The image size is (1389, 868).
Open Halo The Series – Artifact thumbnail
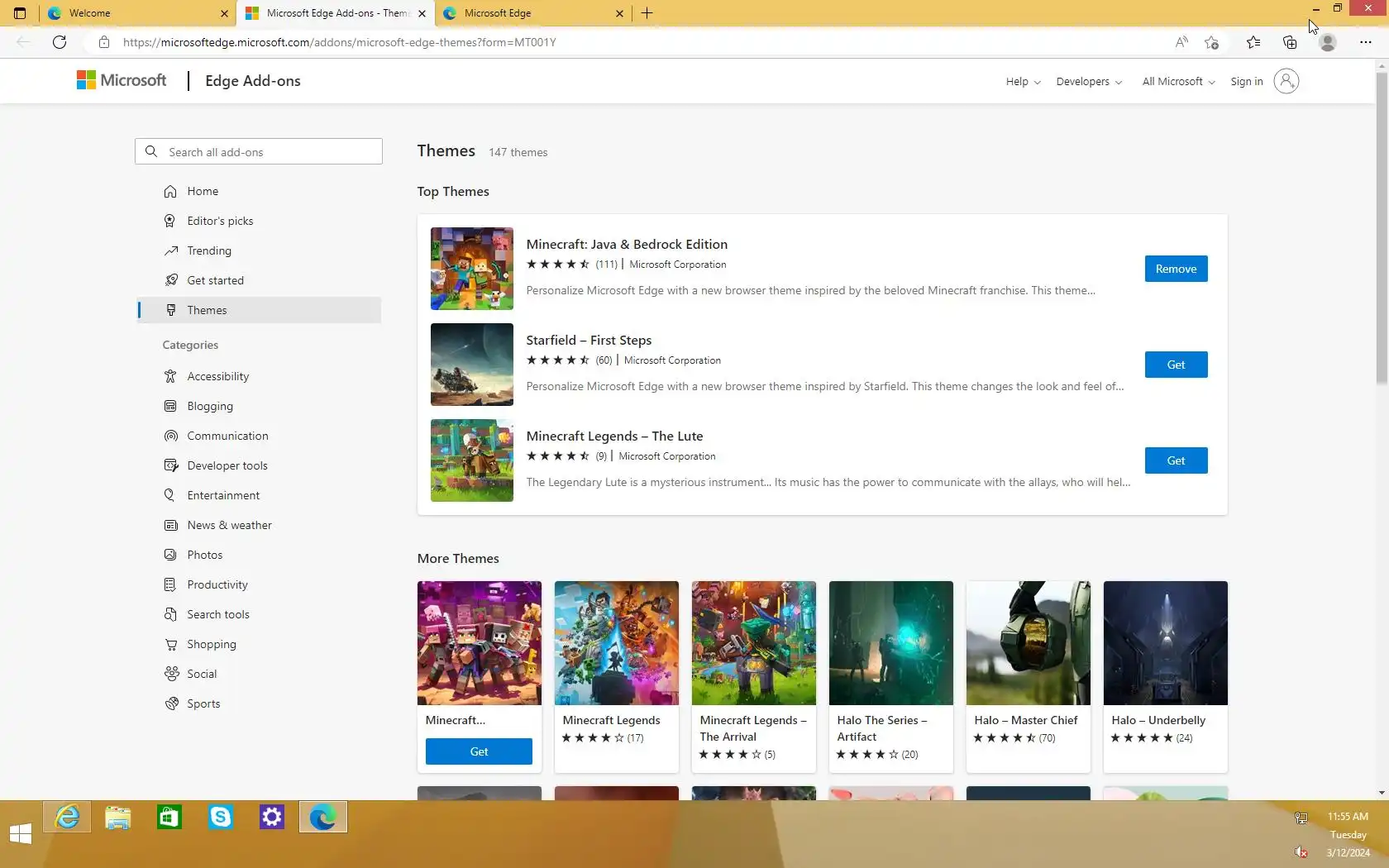pos(891,643)
